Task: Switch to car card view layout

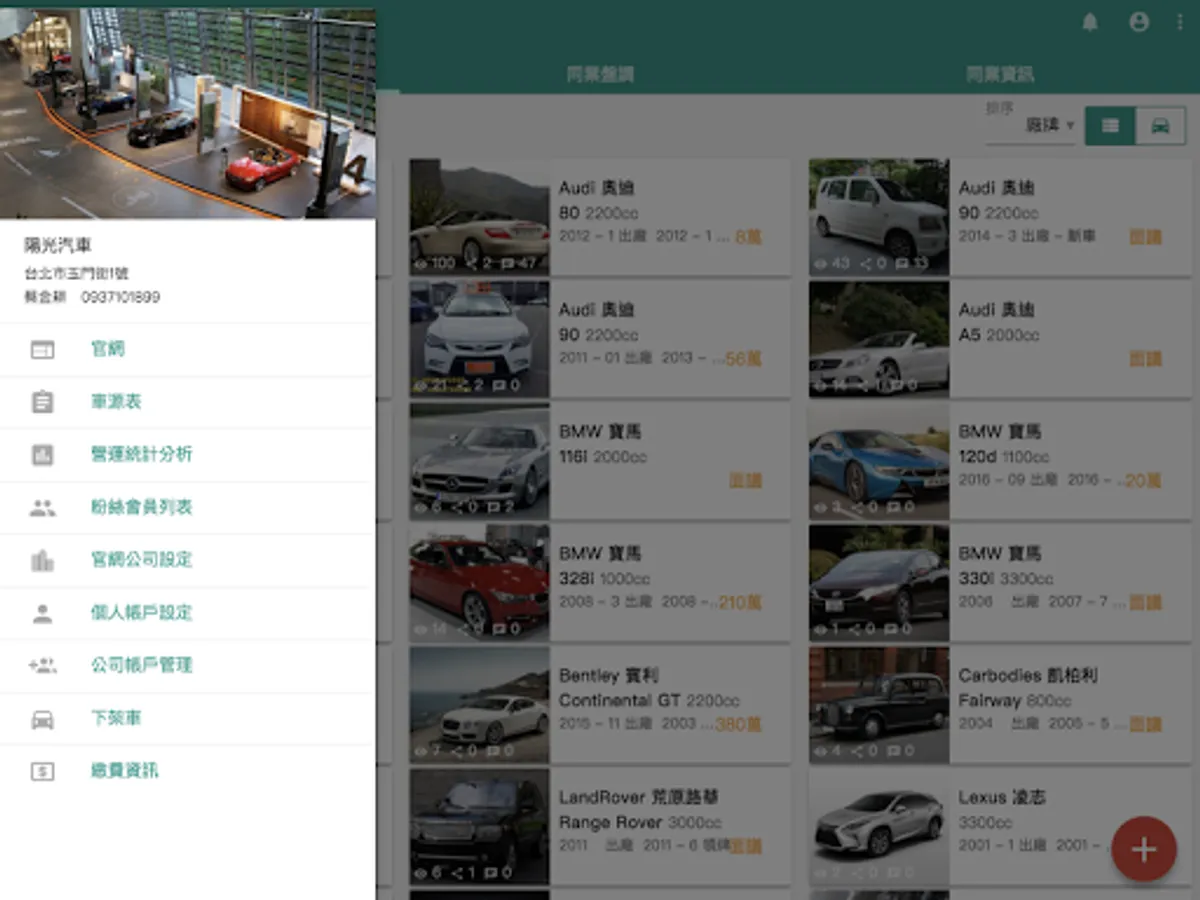Action: click(1160, 126)
